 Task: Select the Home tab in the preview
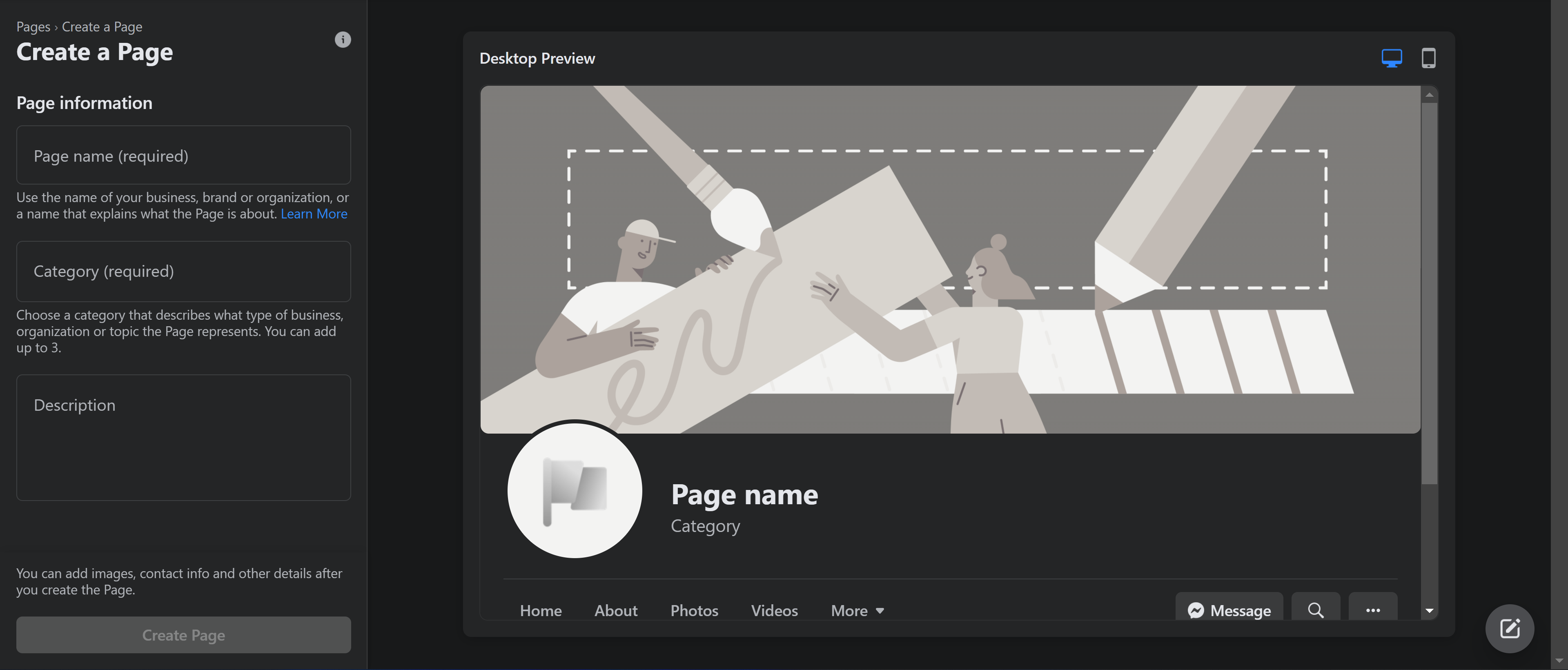pos(541,610)
